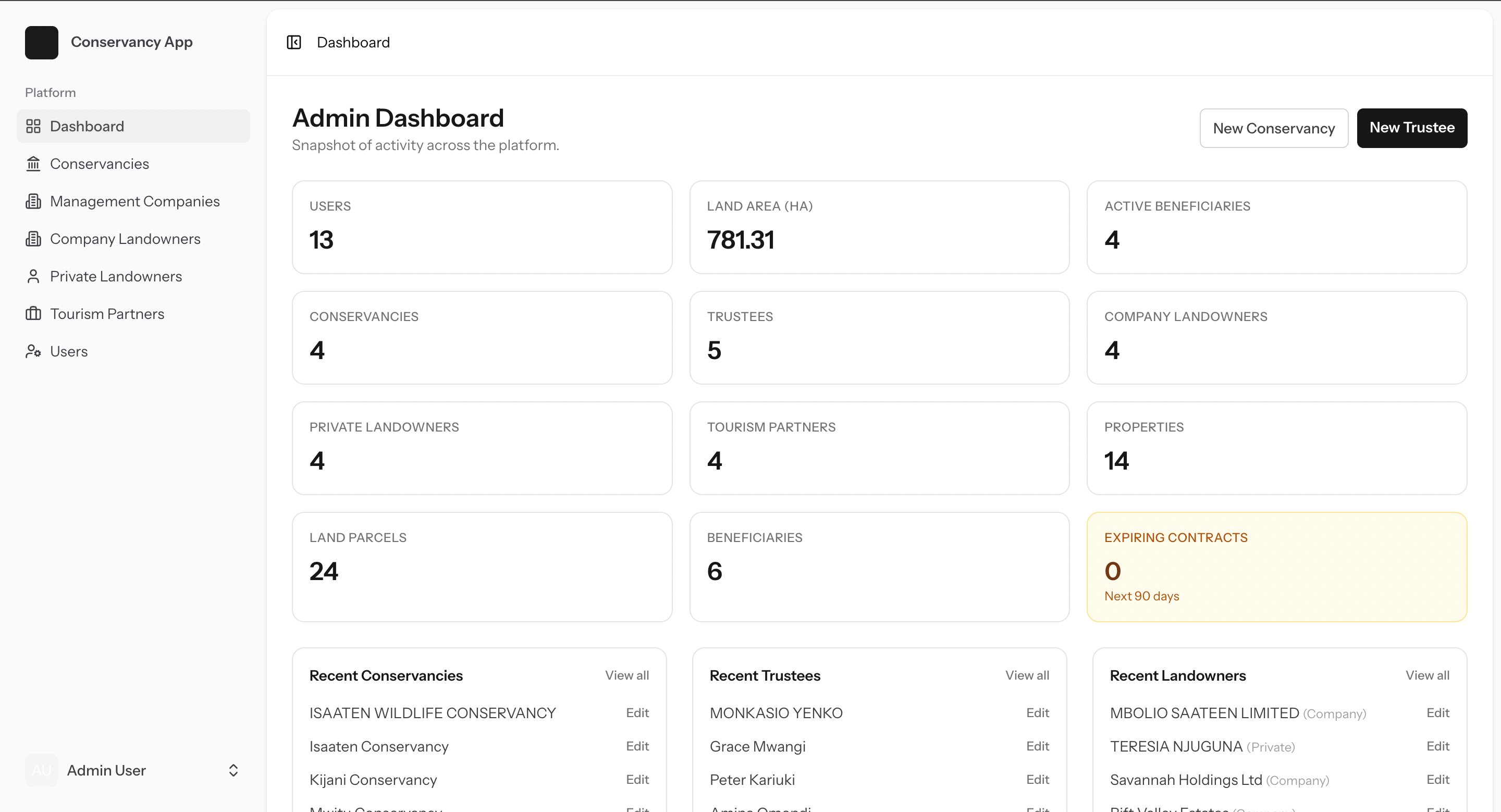Click the sidebar collapse icon next to Dashboard

click(x=293, y=42)
